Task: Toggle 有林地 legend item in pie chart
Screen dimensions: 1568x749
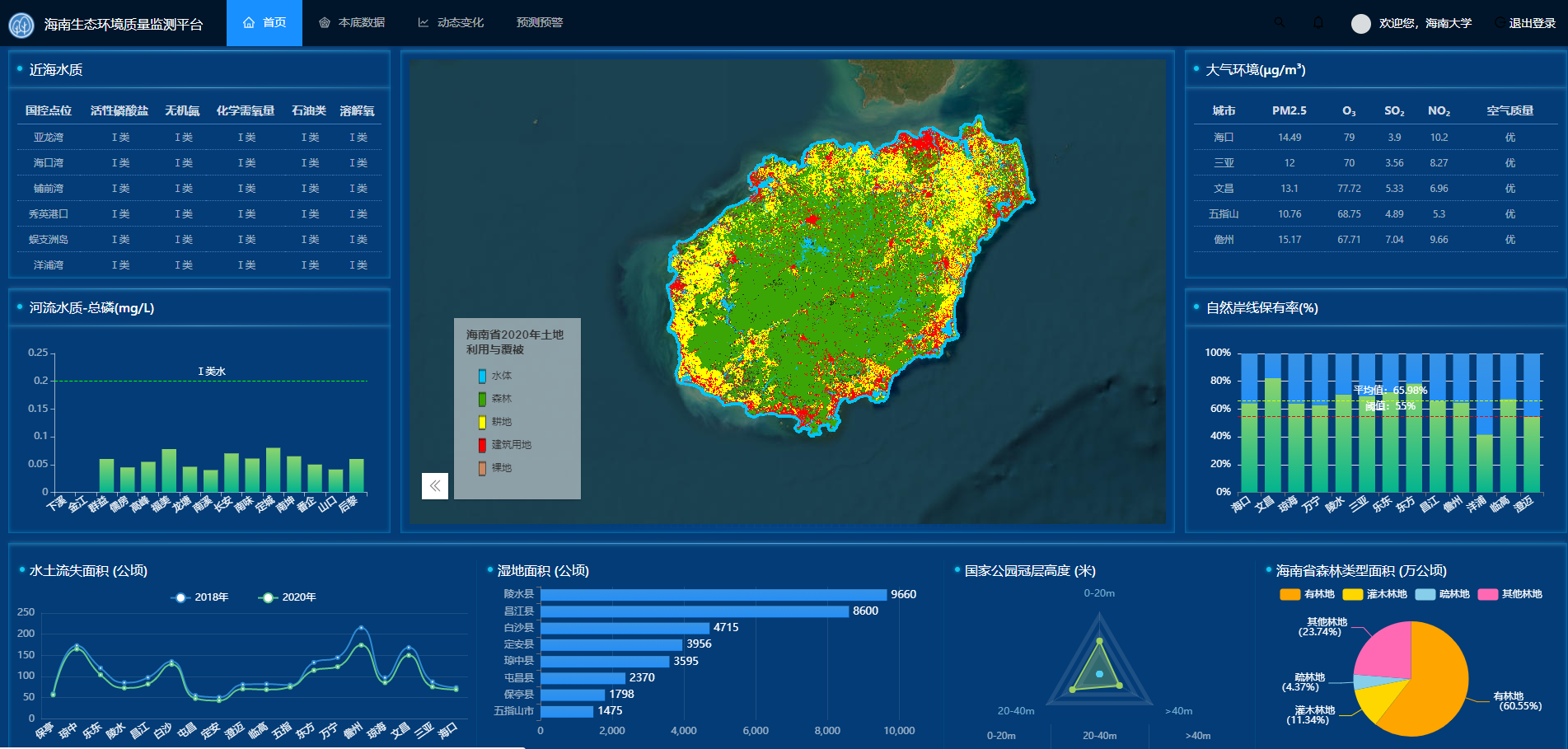Action: tap(1307, 594)
